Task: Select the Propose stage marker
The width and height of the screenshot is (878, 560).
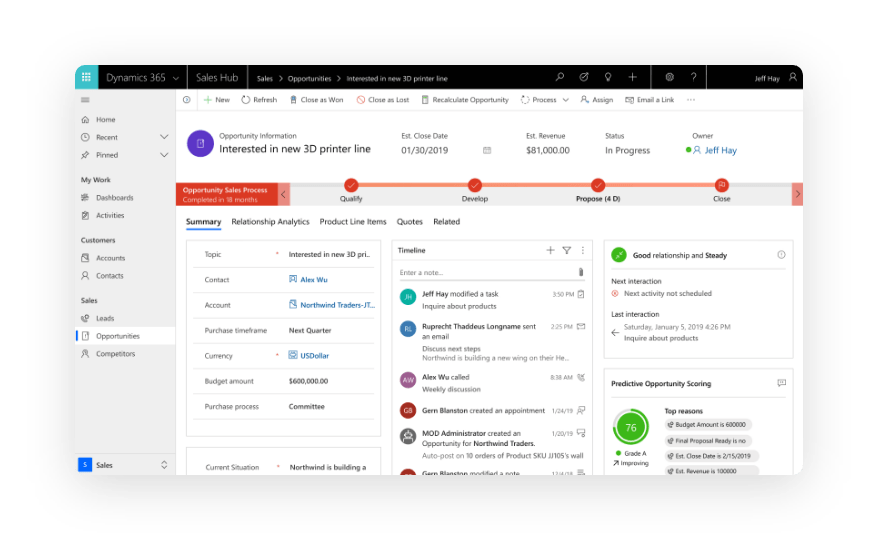Action: pyautogui.click(x=598, y=185)
